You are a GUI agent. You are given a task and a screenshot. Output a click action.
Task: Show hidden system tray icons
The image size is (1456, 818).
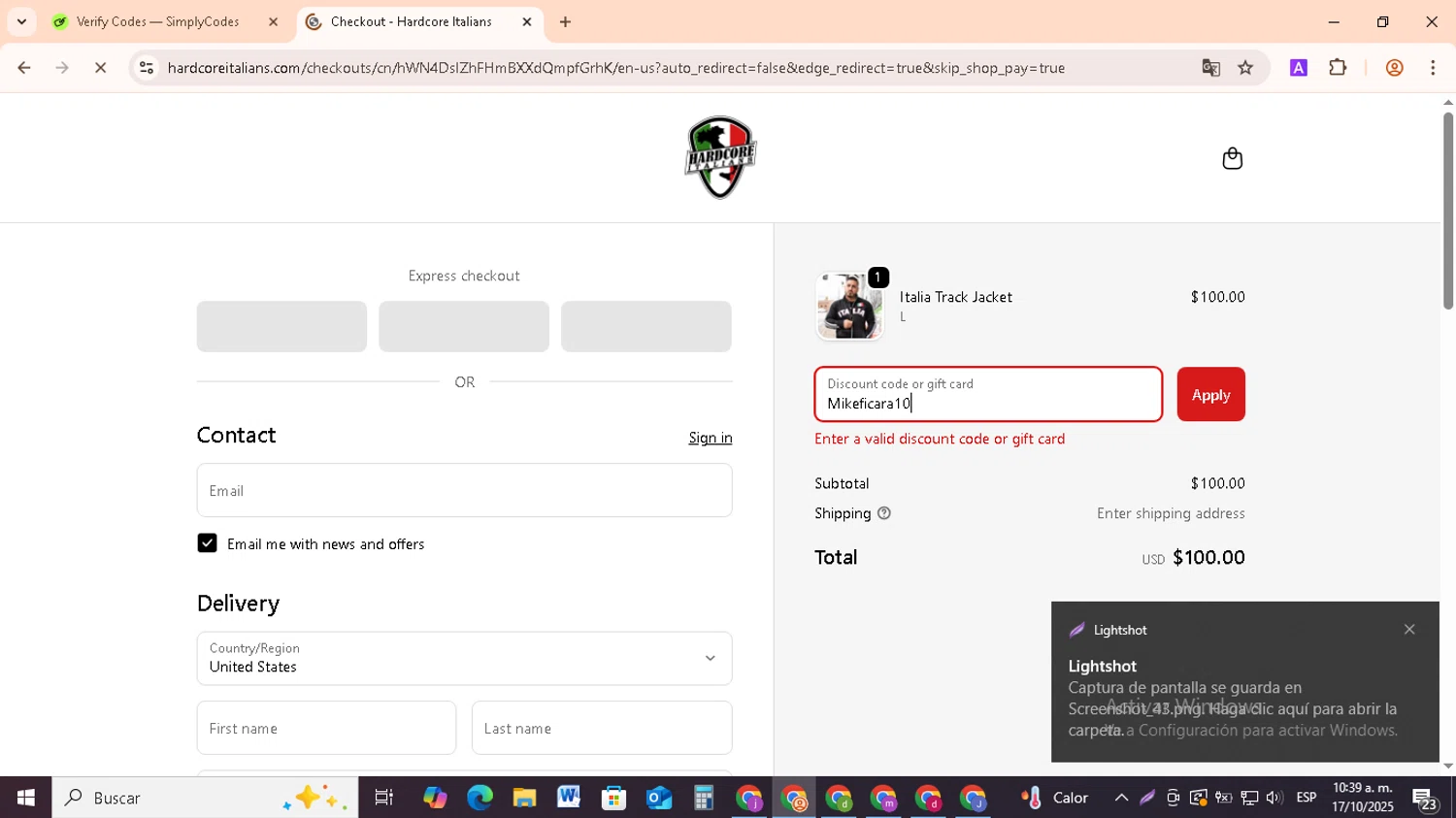[x=1121, y=798]
